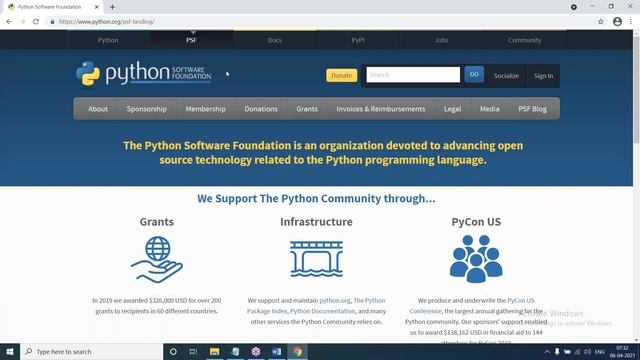The image size is (640, 360).
Task: Follow the python.org link
Action: point(335,300)
